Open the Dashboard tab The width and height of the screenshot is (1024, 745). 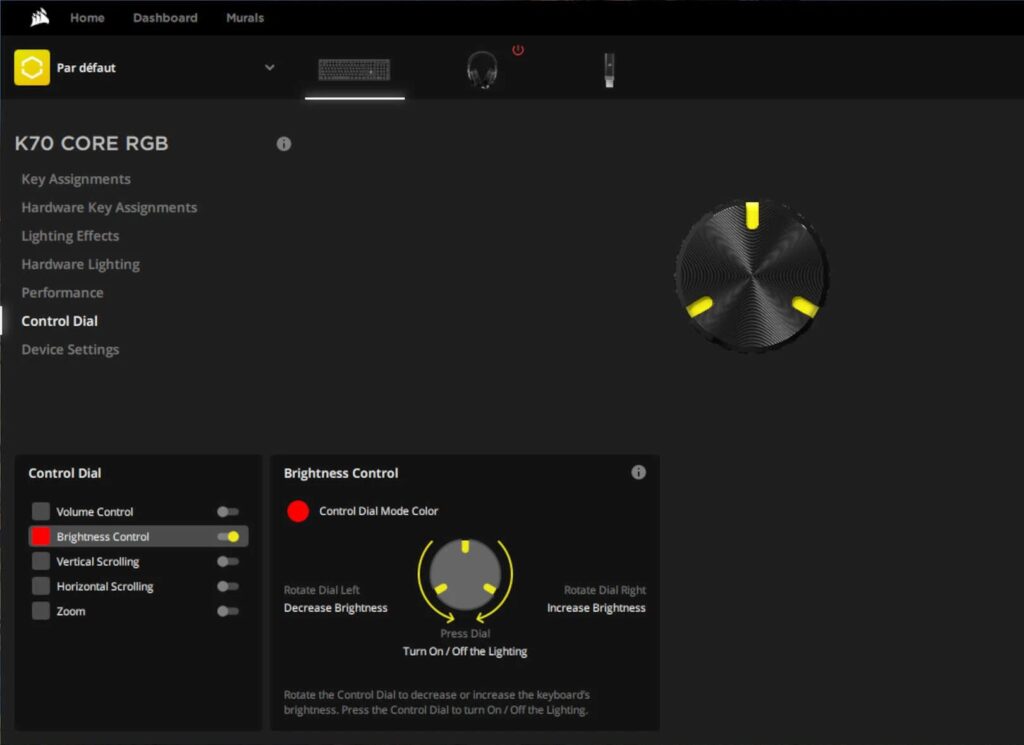[165, 18]
